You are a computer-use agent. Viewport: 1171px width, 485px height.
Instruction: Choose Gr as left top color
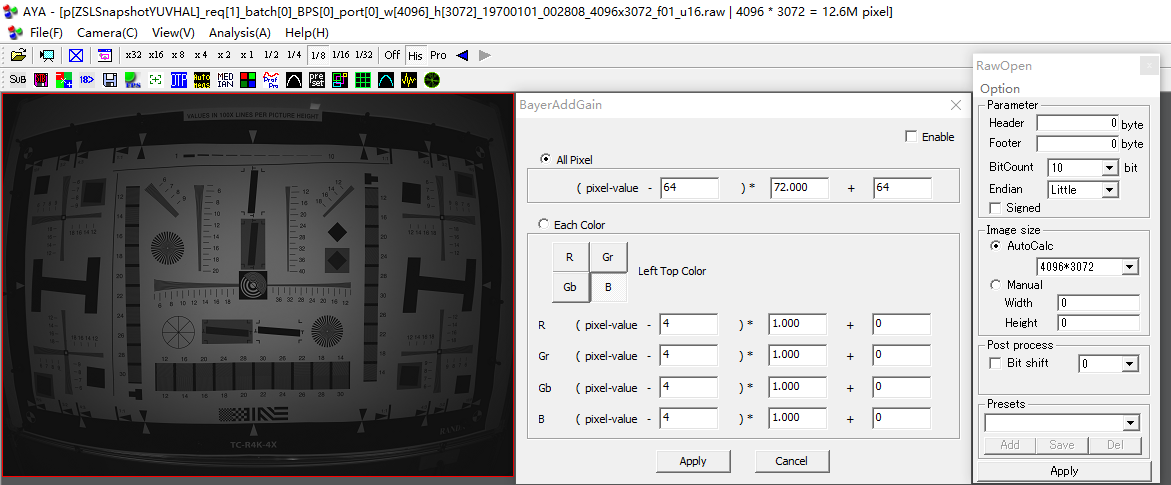(x=609, y=257)
